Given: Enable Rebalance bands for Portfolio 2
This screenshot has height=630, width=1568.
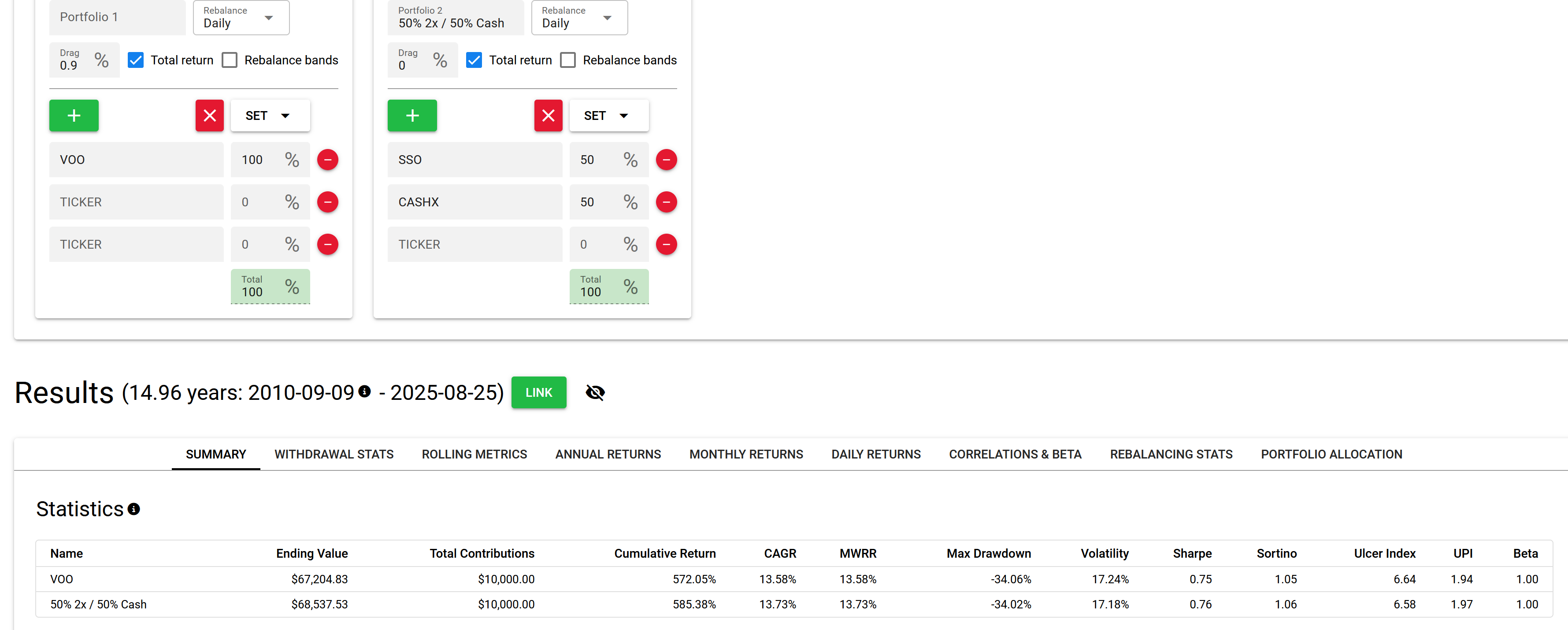Looking at the screenshot, I should (568, 60).
